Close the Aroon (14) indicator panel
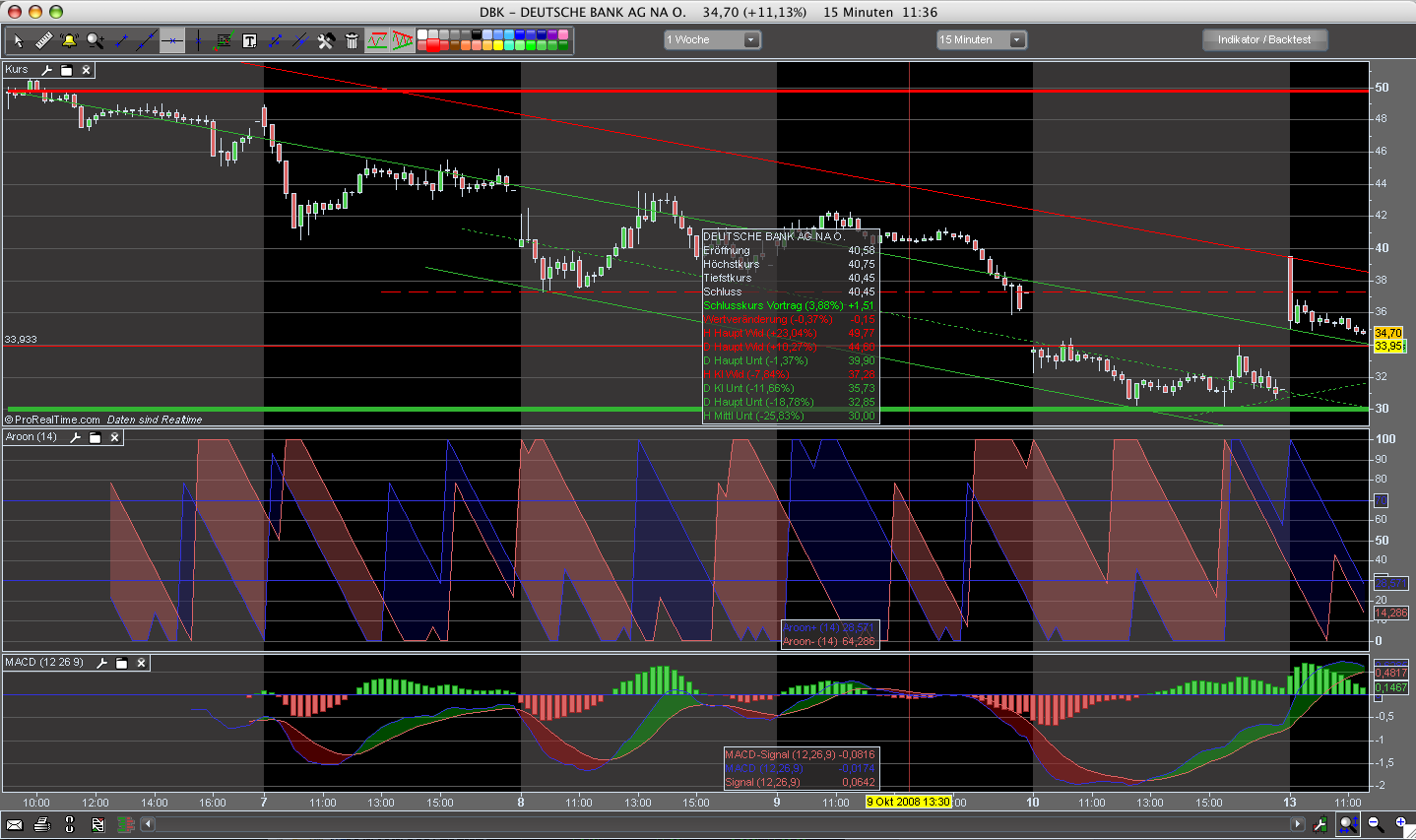Screen dimensions: 1416x840 pos(114,437)
